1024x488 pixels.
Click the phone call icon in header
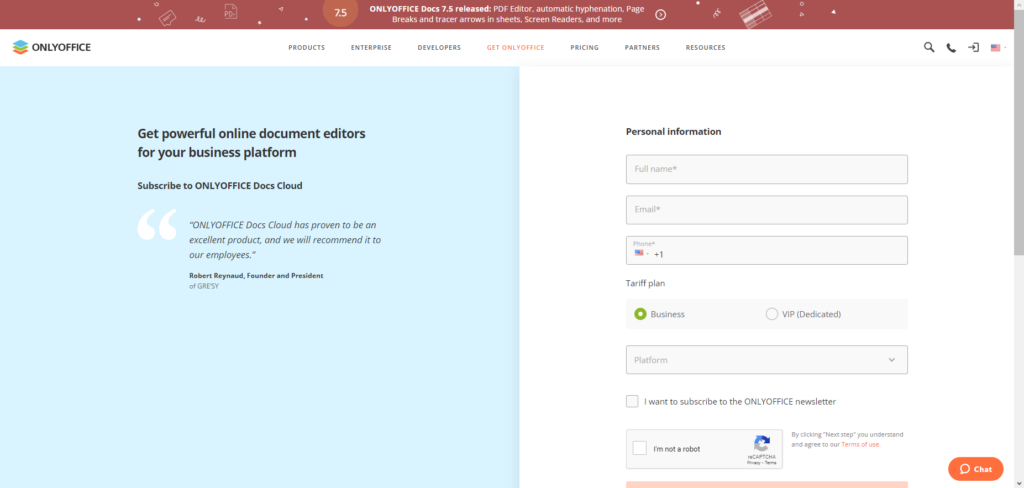[951, 47]
